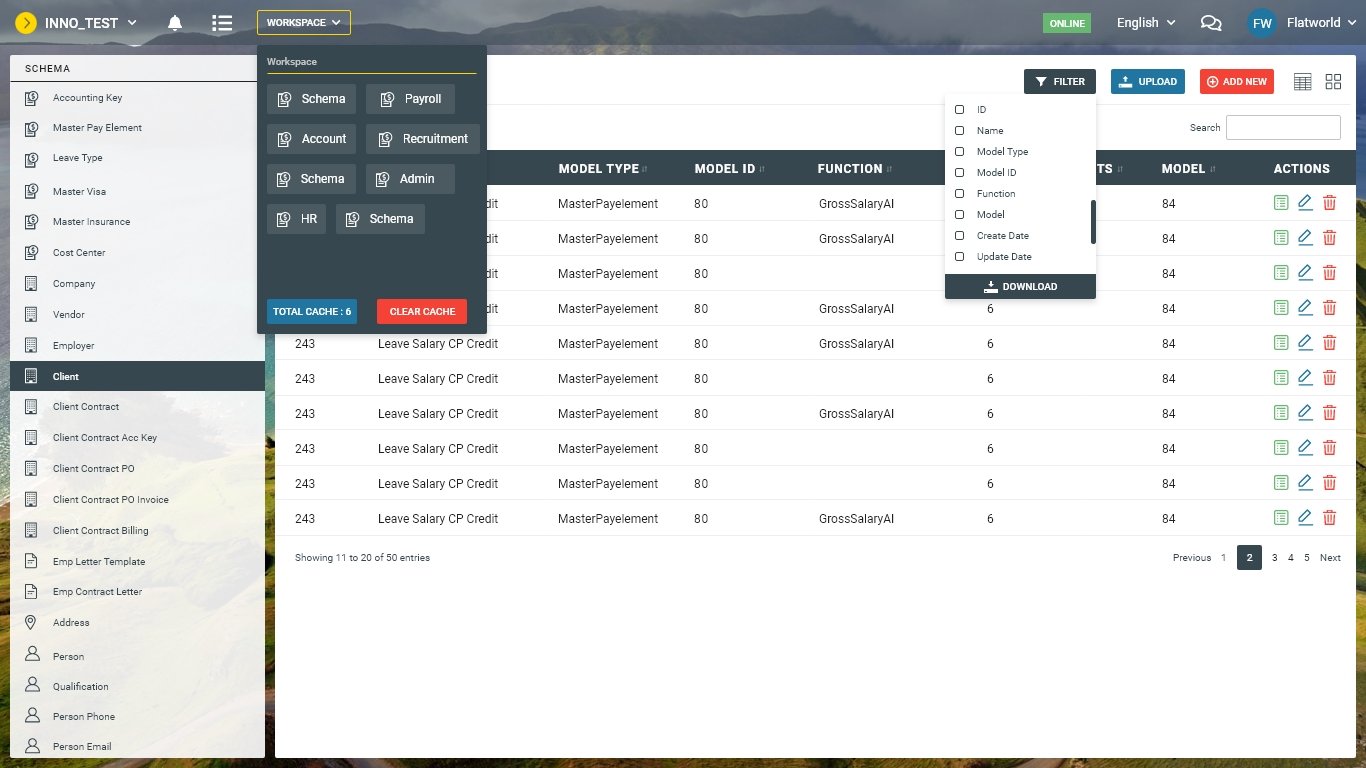Click the column list scrollbar thumb

[x=1093, y=221]
